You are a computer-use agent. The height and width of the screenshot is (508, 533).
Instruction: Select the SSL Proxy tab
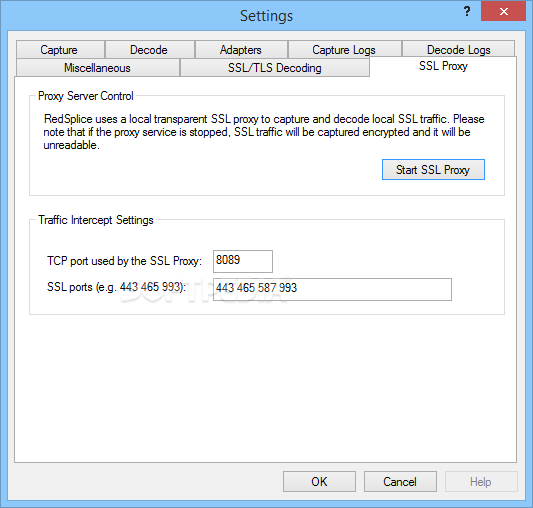coord(443,66)
